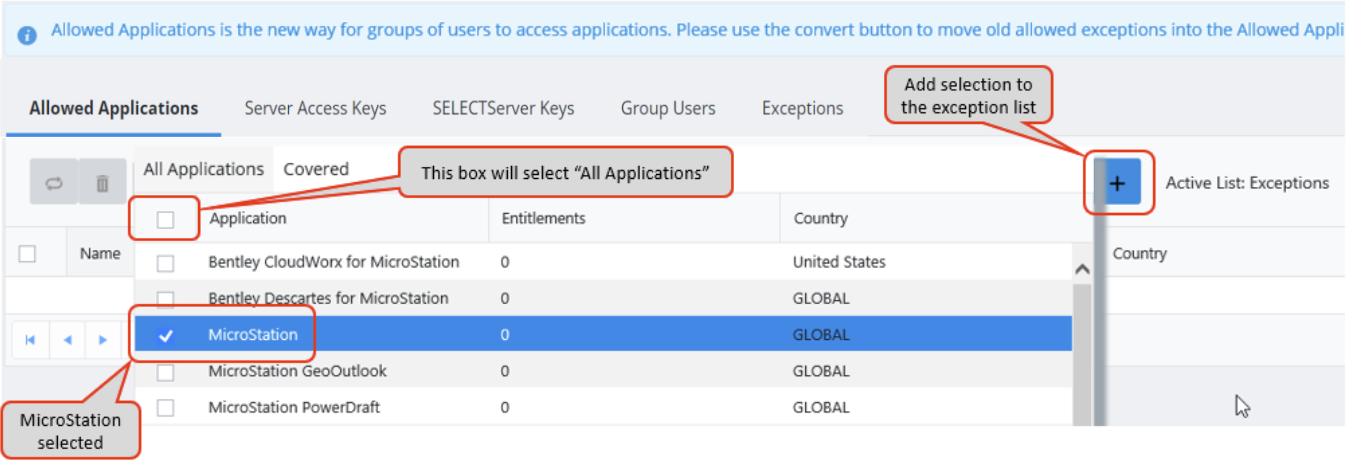
Task: Select MicroStation PowerDraft row text
Action: [294, 407]
